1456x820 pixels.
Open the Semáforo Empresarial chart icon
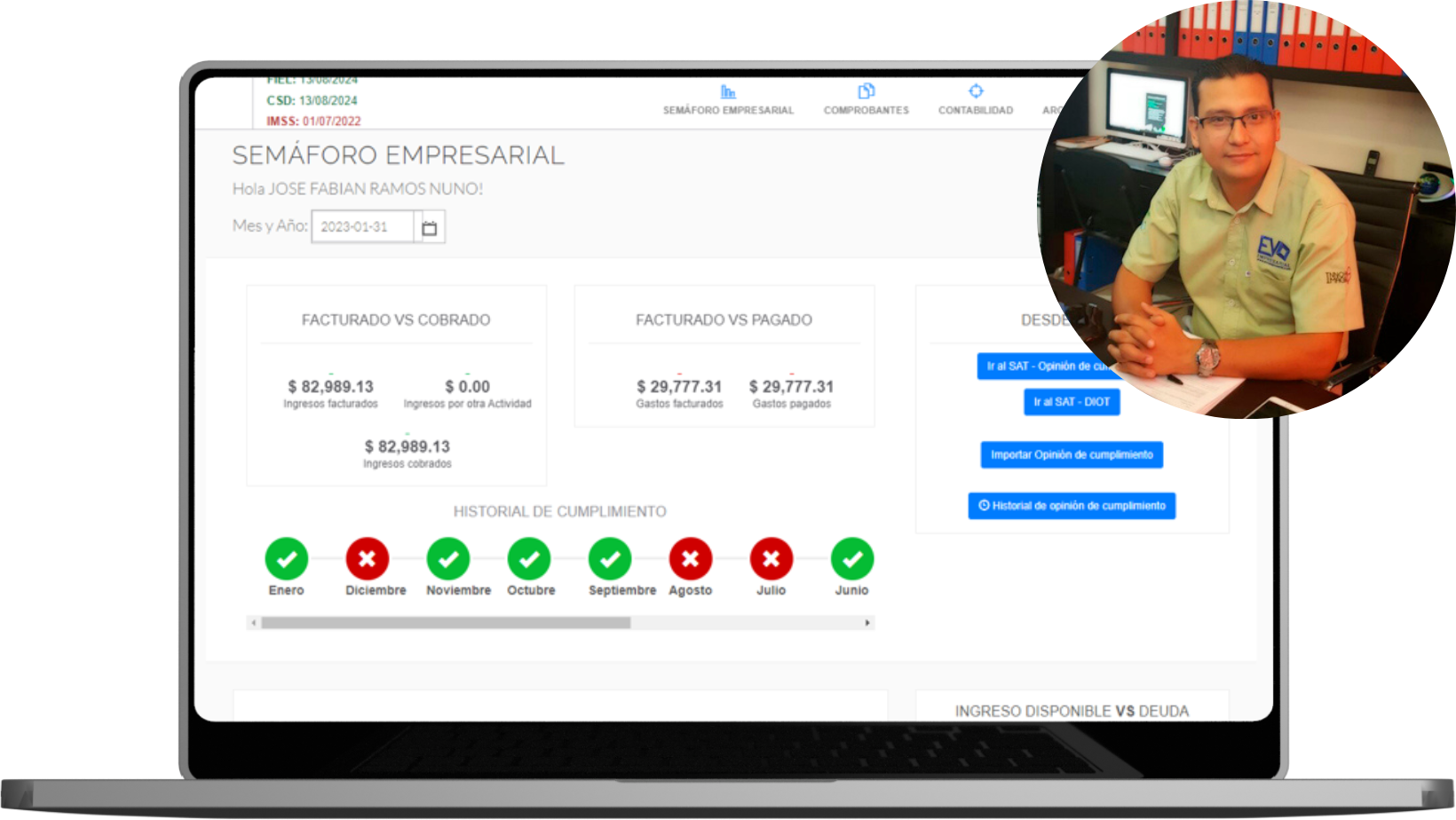click(728, 91)
